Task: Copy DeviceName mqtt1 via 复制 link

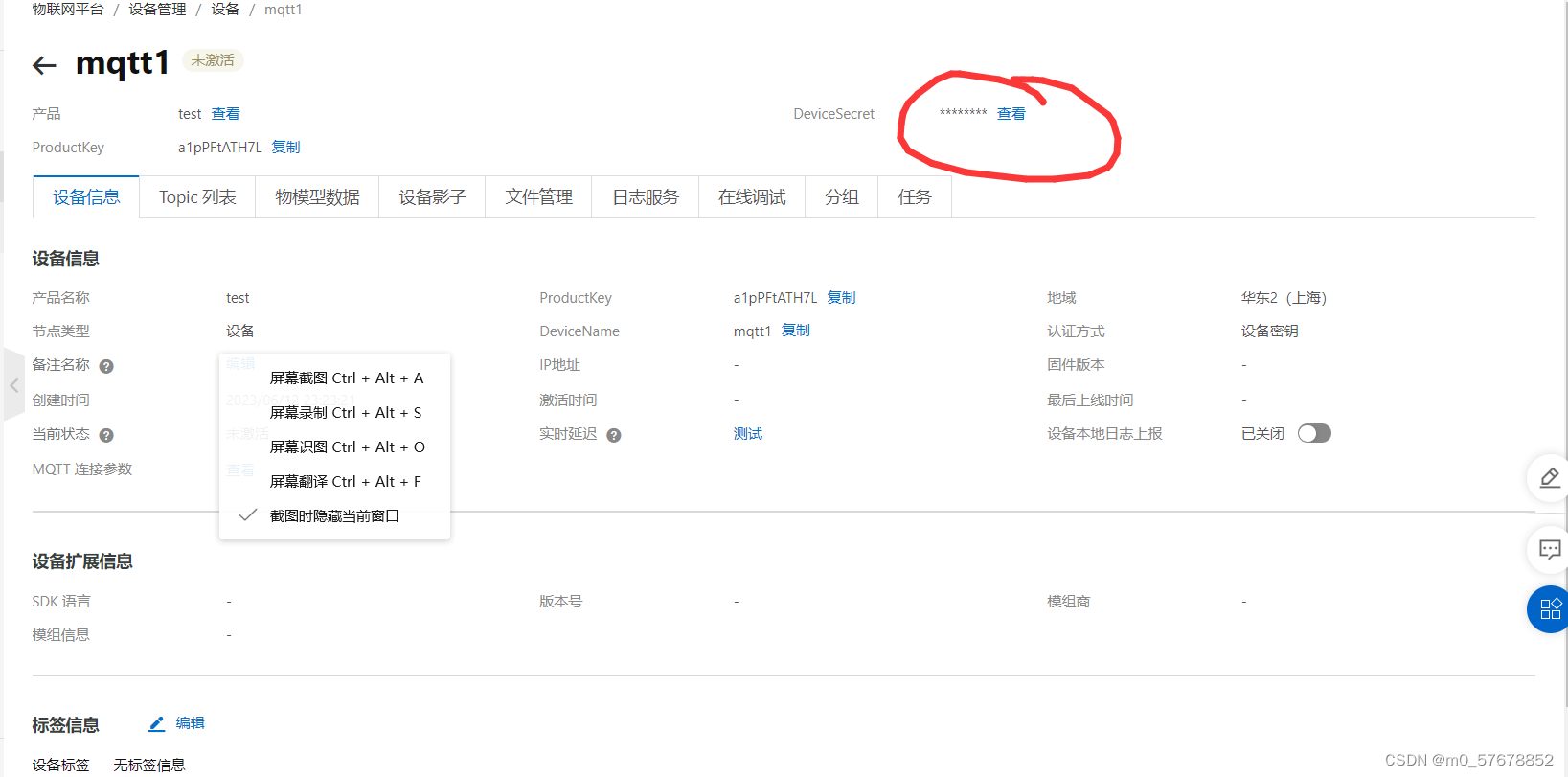Action: 795,331
